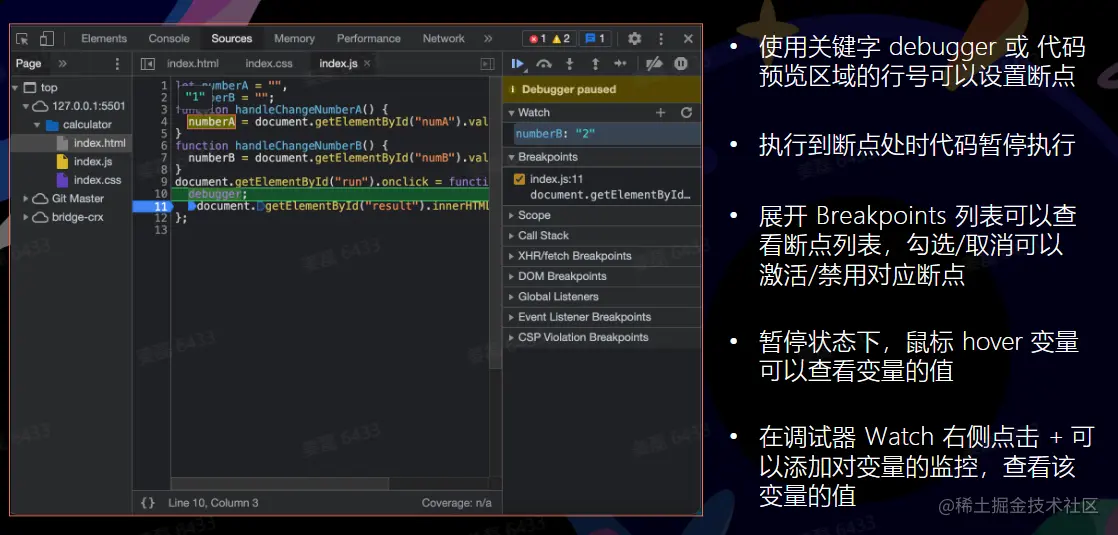This screenshot has width=1118, height=535.
Task: Show more DevTools tabs chevron
Action: (488, 39)
